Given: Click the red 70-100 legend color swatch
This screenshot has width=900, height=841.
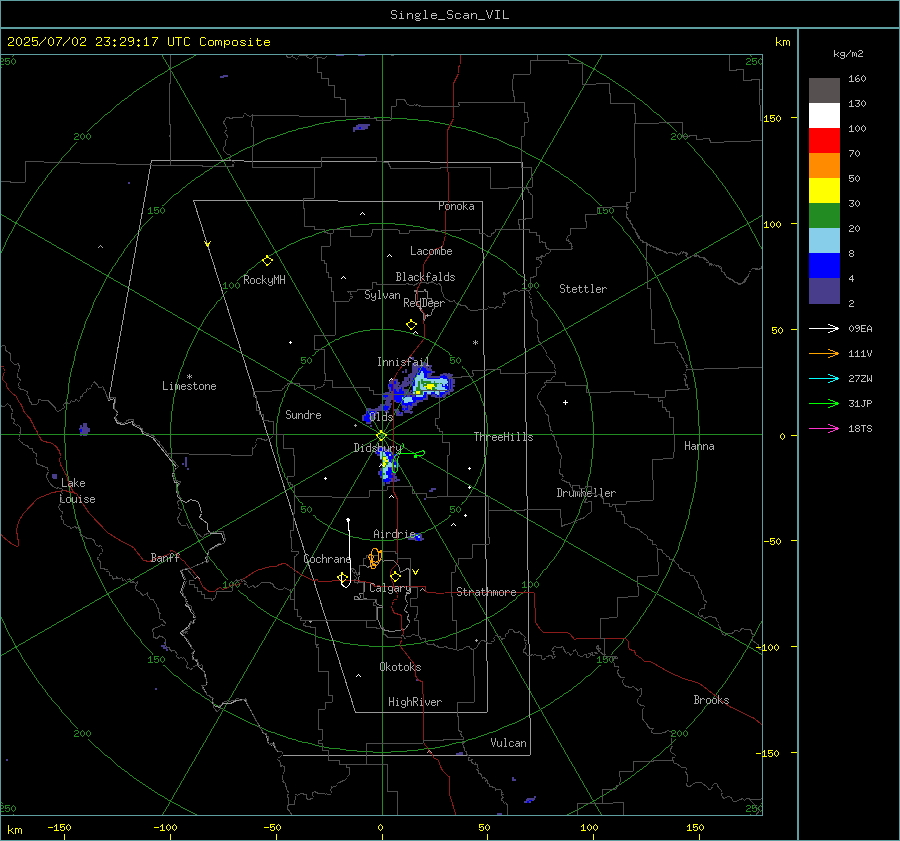Looking at the screenshot, I should pos(824,141).
